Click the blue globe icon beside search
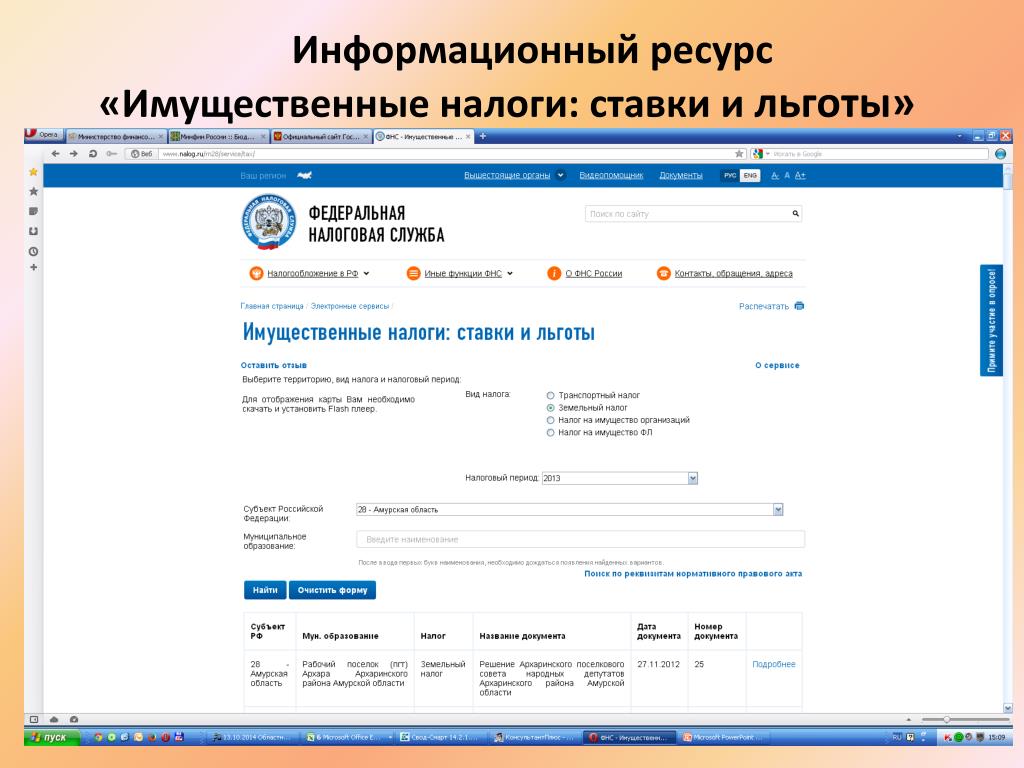 pos(1000,154)
